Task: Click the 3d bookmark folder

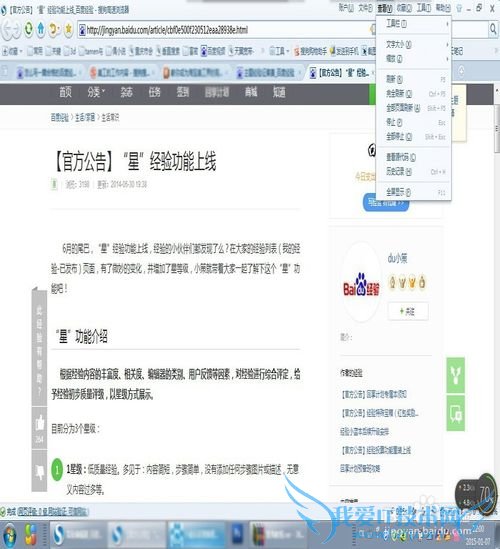Action: (x=69, y=51)
